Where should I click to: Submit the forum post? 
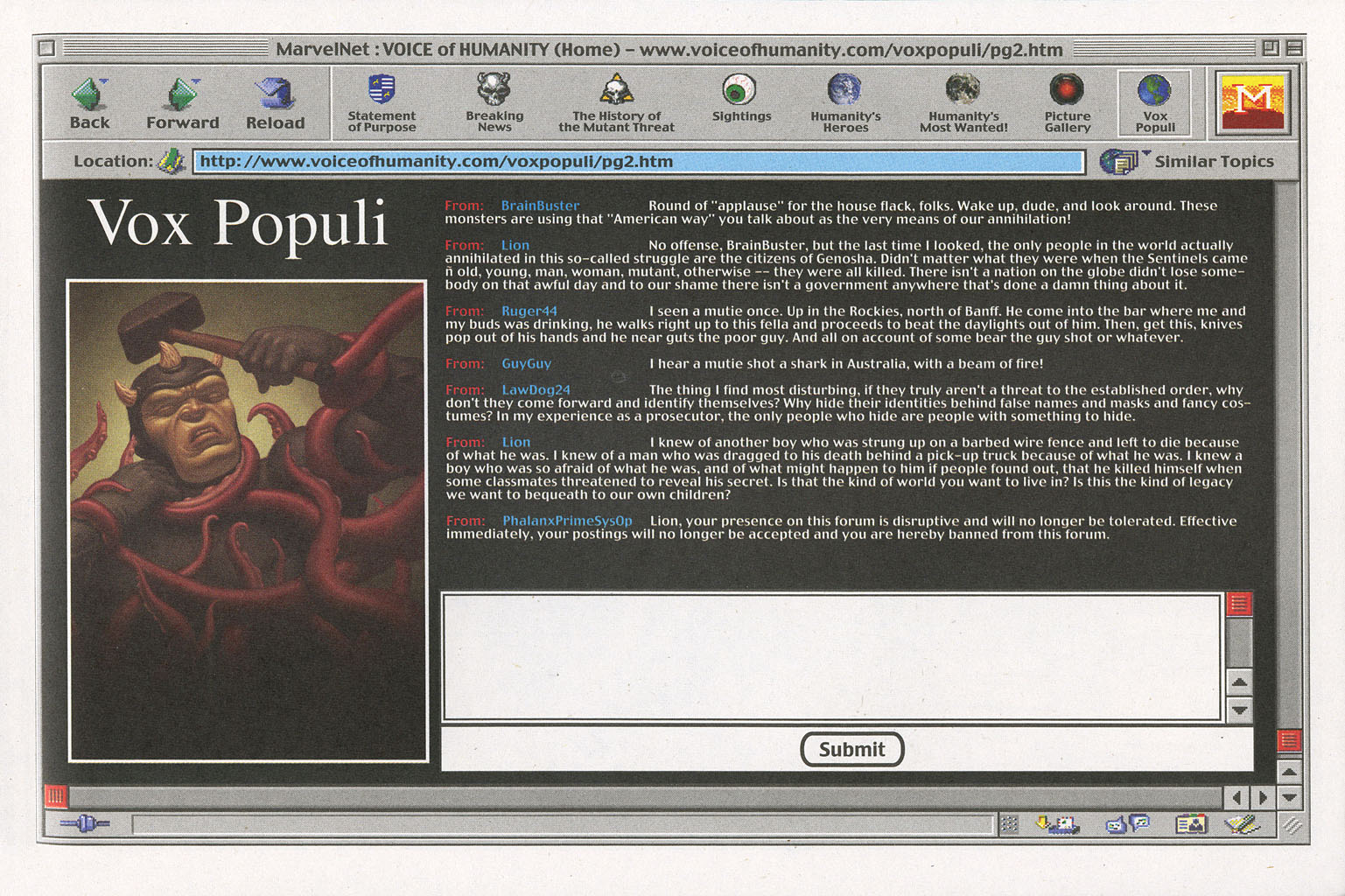coord(851,749)
